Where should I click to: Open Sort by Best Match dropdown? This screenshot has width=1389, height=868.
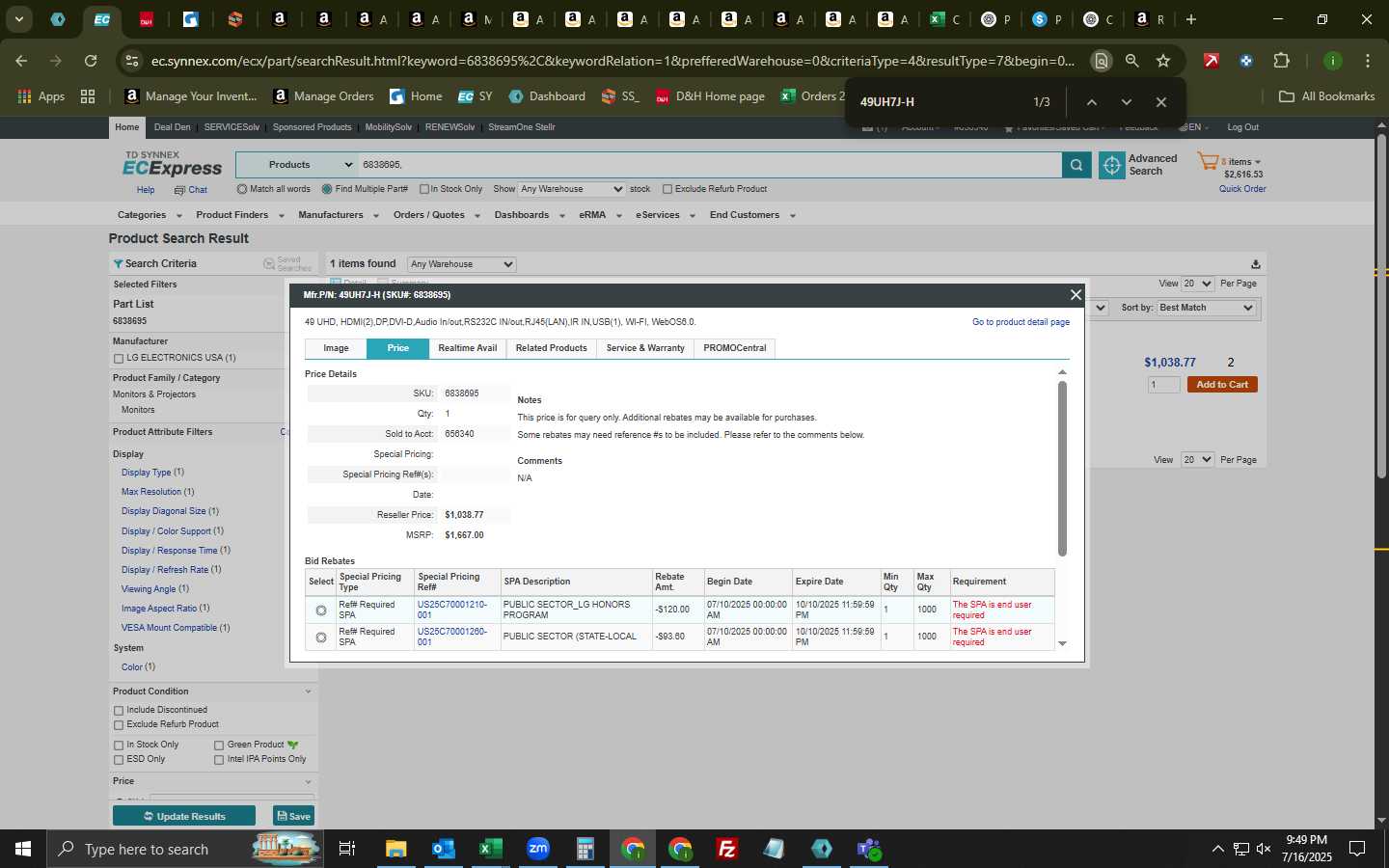click(x=1206, y=308)
